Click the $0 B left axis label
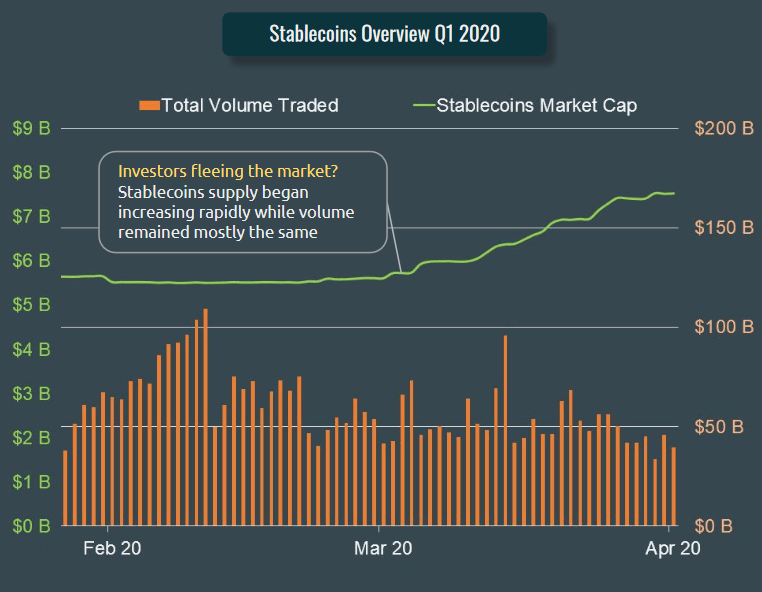This screenshot has height=592, width=762. (32, 526)
